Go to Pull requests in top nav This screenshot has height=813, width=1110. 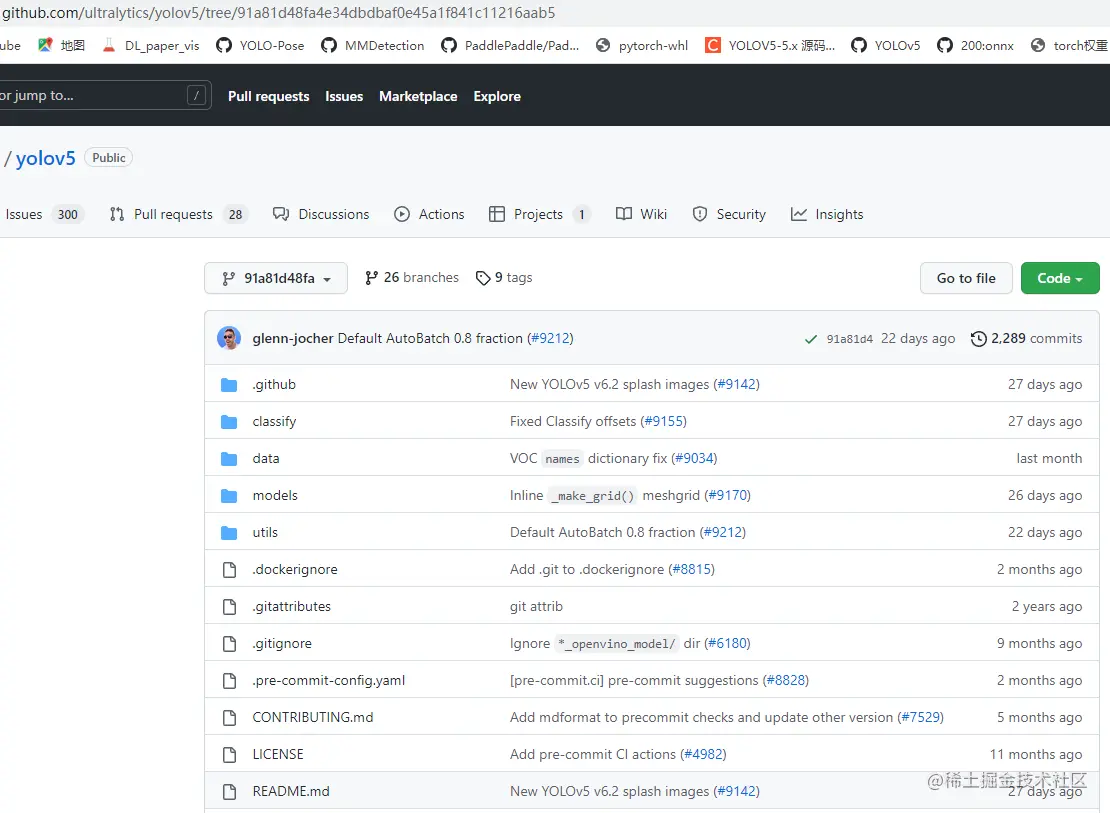pos(268,96)
